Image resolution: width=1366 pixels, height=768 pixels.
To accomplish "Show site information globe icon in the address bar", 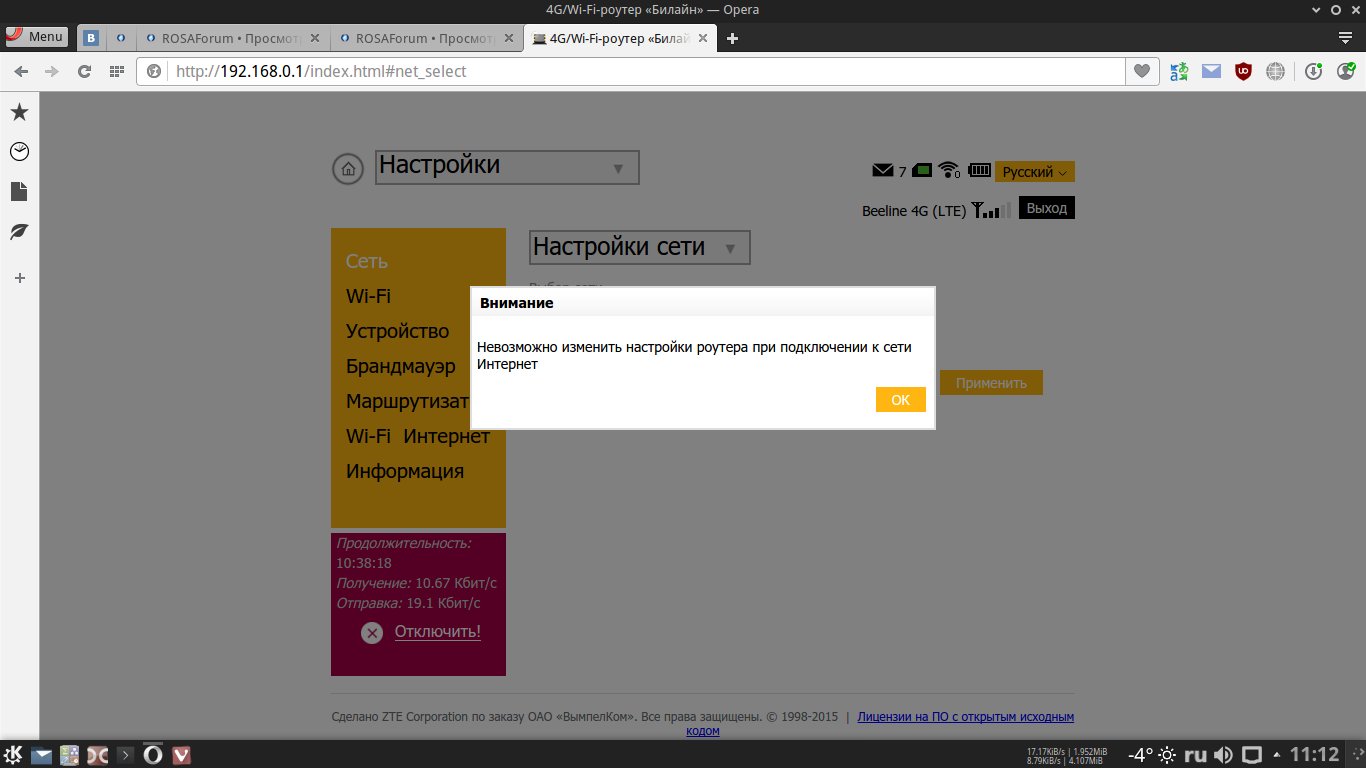I will (154, 72).
